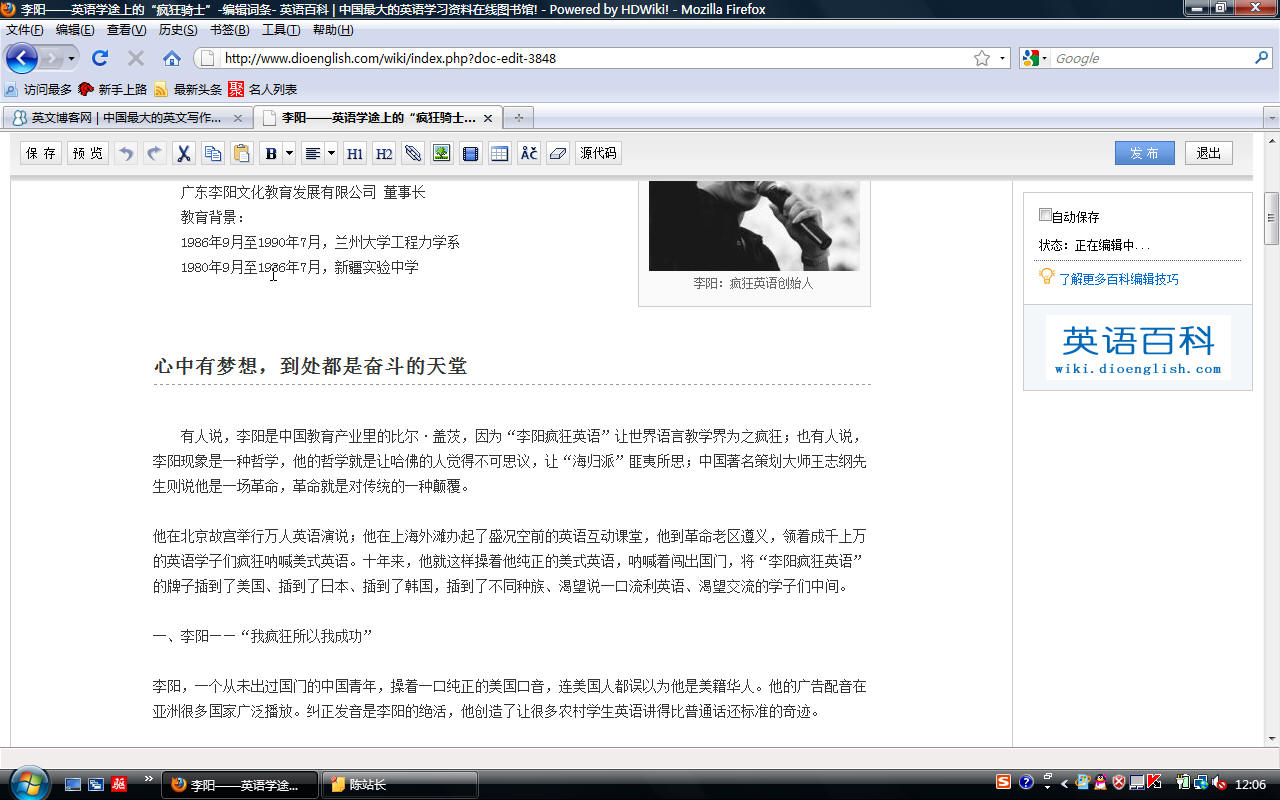
Task: Insert an image with picture icon
Action: coord(441,153)
